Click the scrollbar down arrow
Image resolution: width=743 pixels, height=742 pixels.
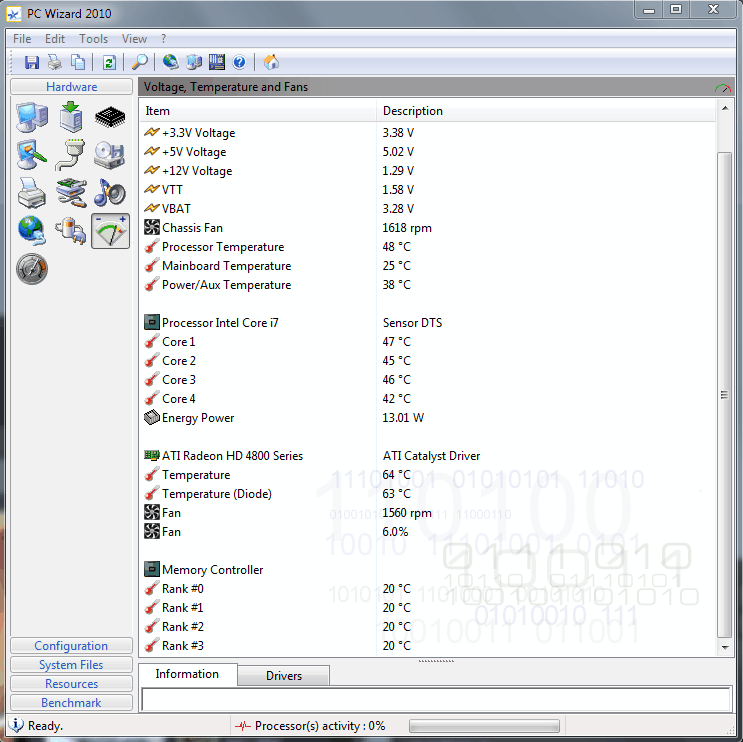point(725,647)
